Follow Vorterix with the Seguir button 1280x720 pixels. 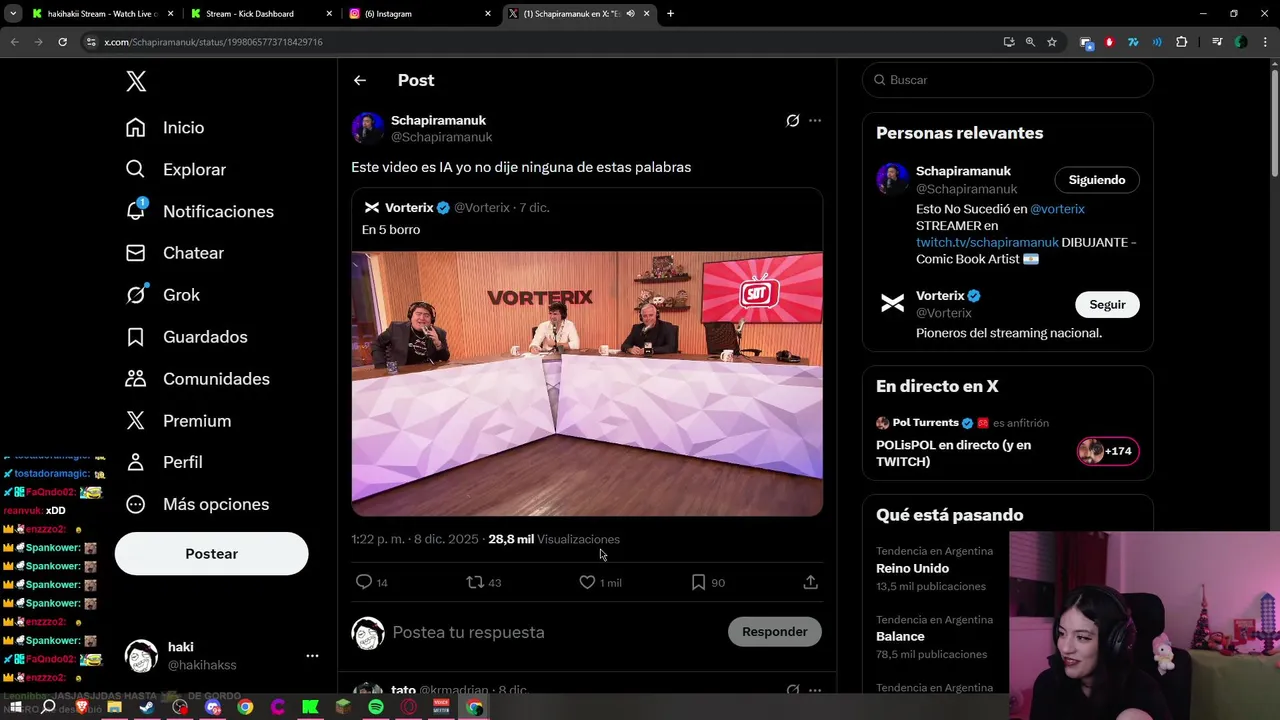click(1107, 305)
